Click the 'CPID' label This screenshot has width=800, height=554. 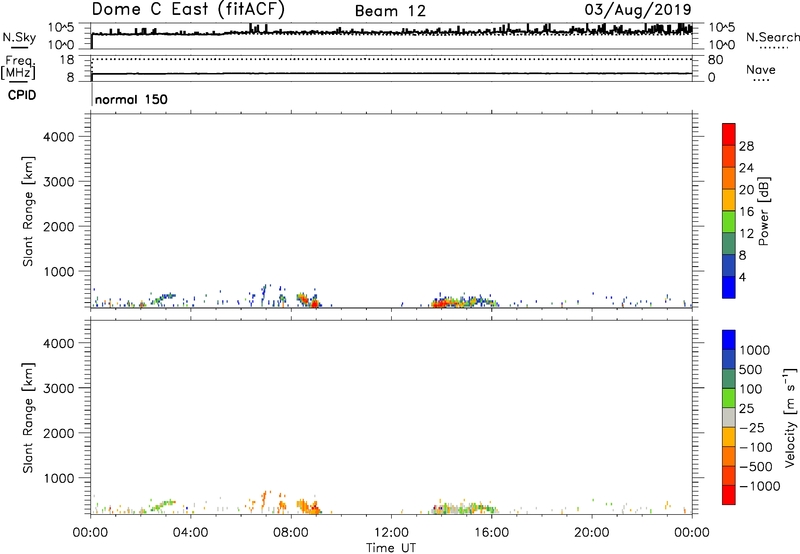pos(22,95)
